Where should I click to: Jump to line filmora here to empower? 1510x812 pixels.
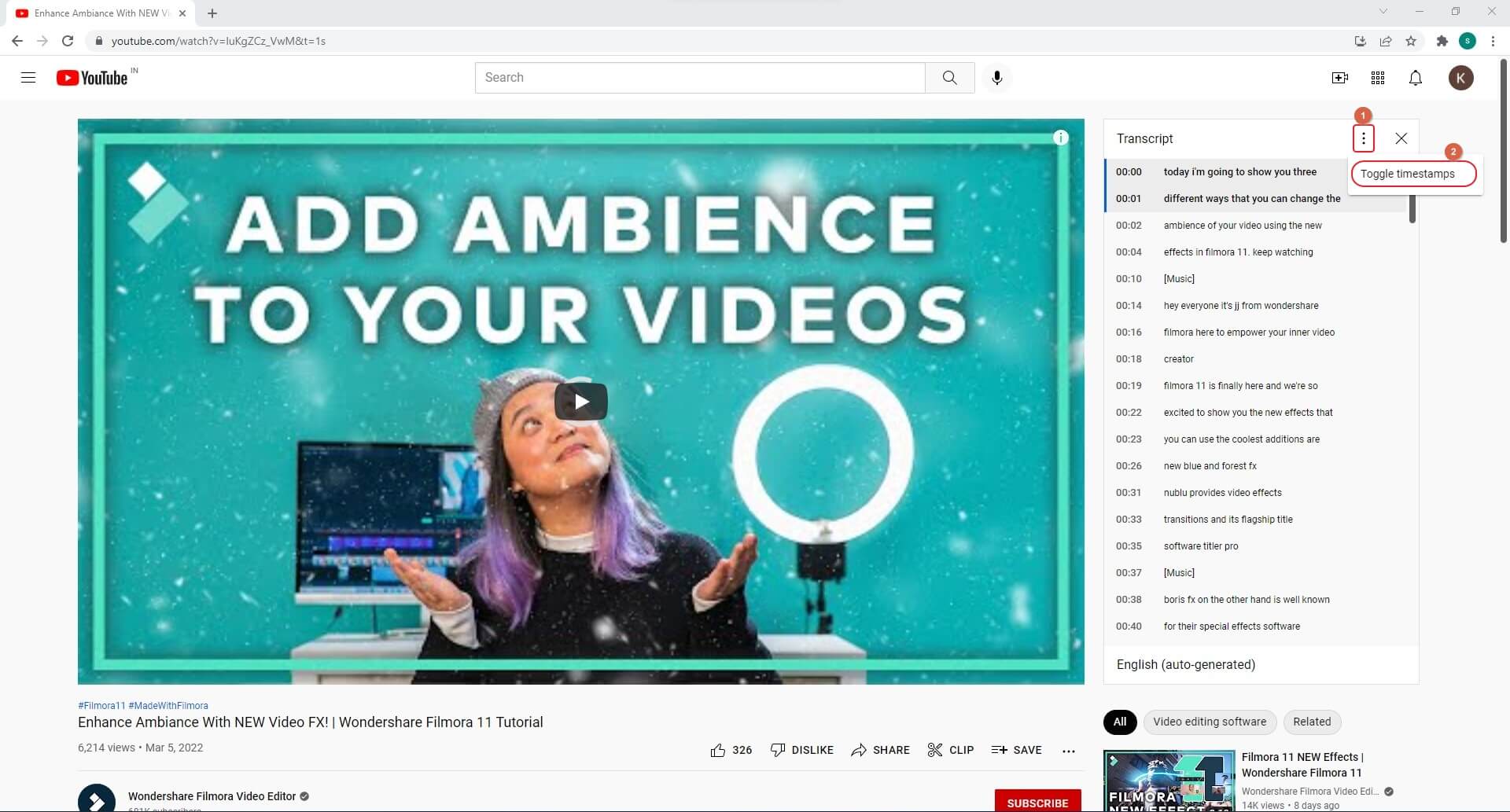click(x=1254, y=333)
